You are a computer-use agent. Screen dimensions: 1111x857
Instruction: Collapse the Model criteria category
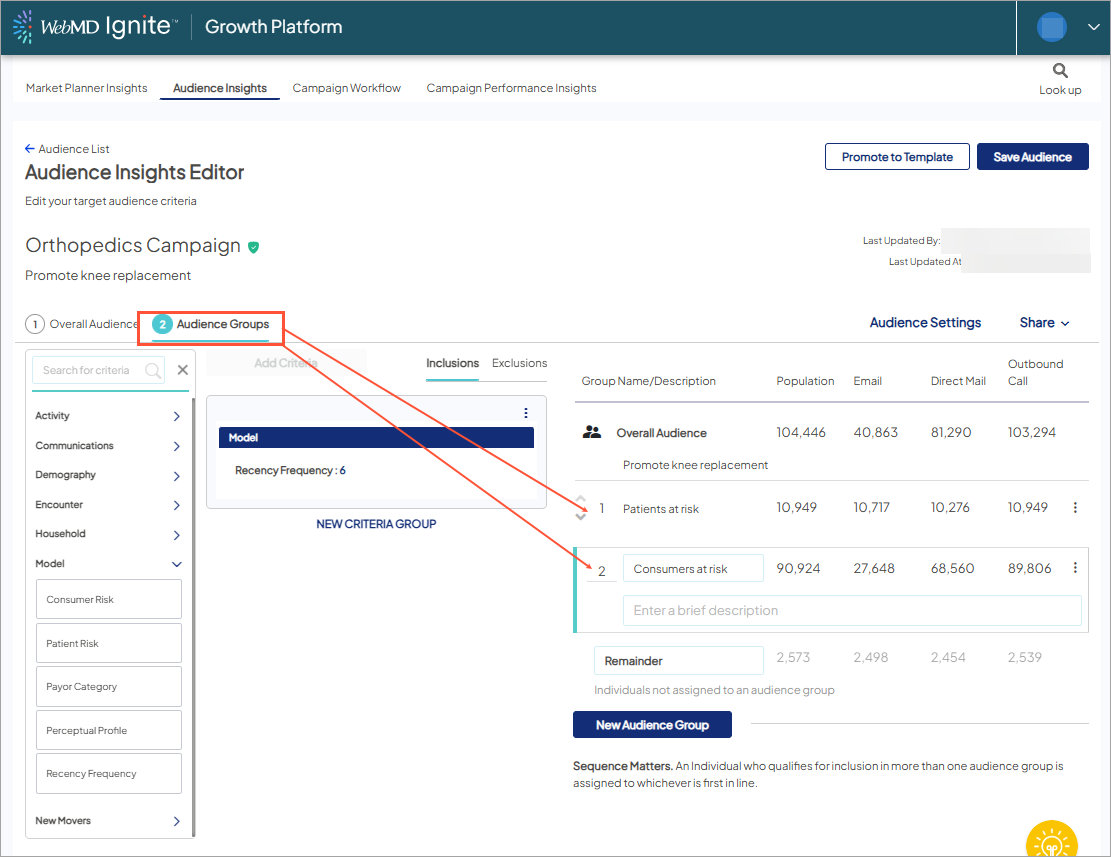pyautogui.click(x=176, y=564)
